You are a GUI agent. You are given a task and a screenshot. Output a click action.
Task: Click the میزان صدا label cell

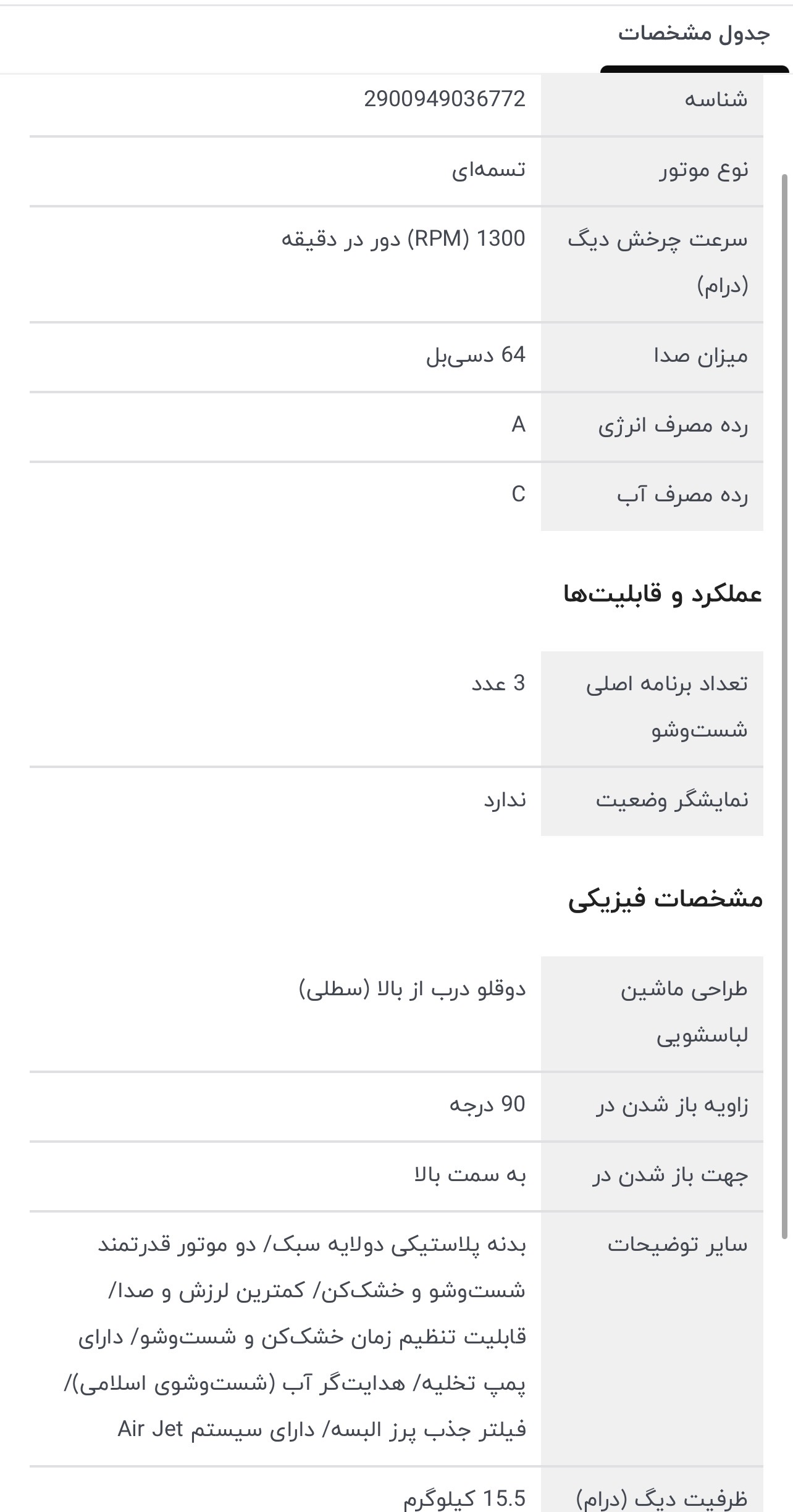point(700,356)
